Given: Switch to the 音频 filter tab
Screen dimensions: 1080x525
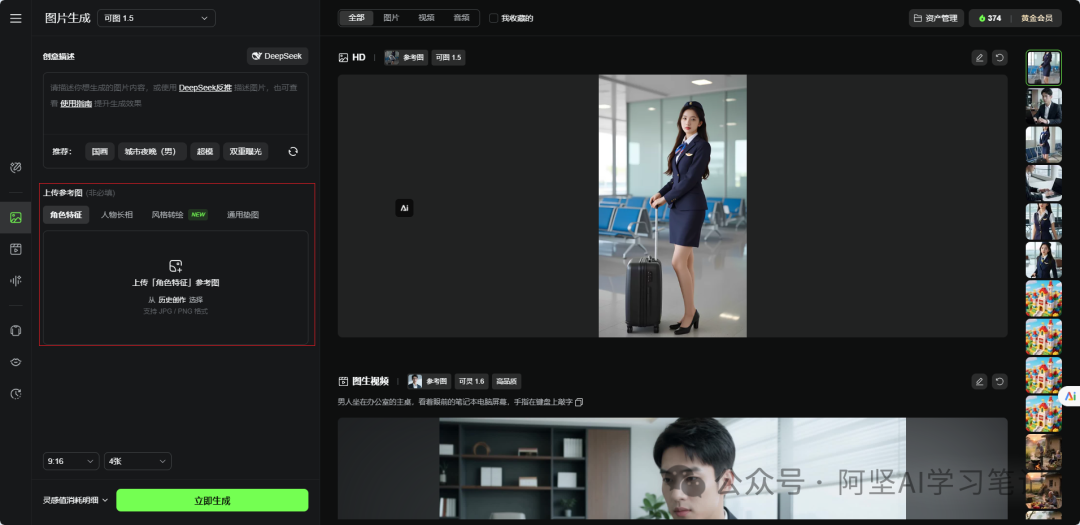Looking at the screenshot, I should pos(461,18).
